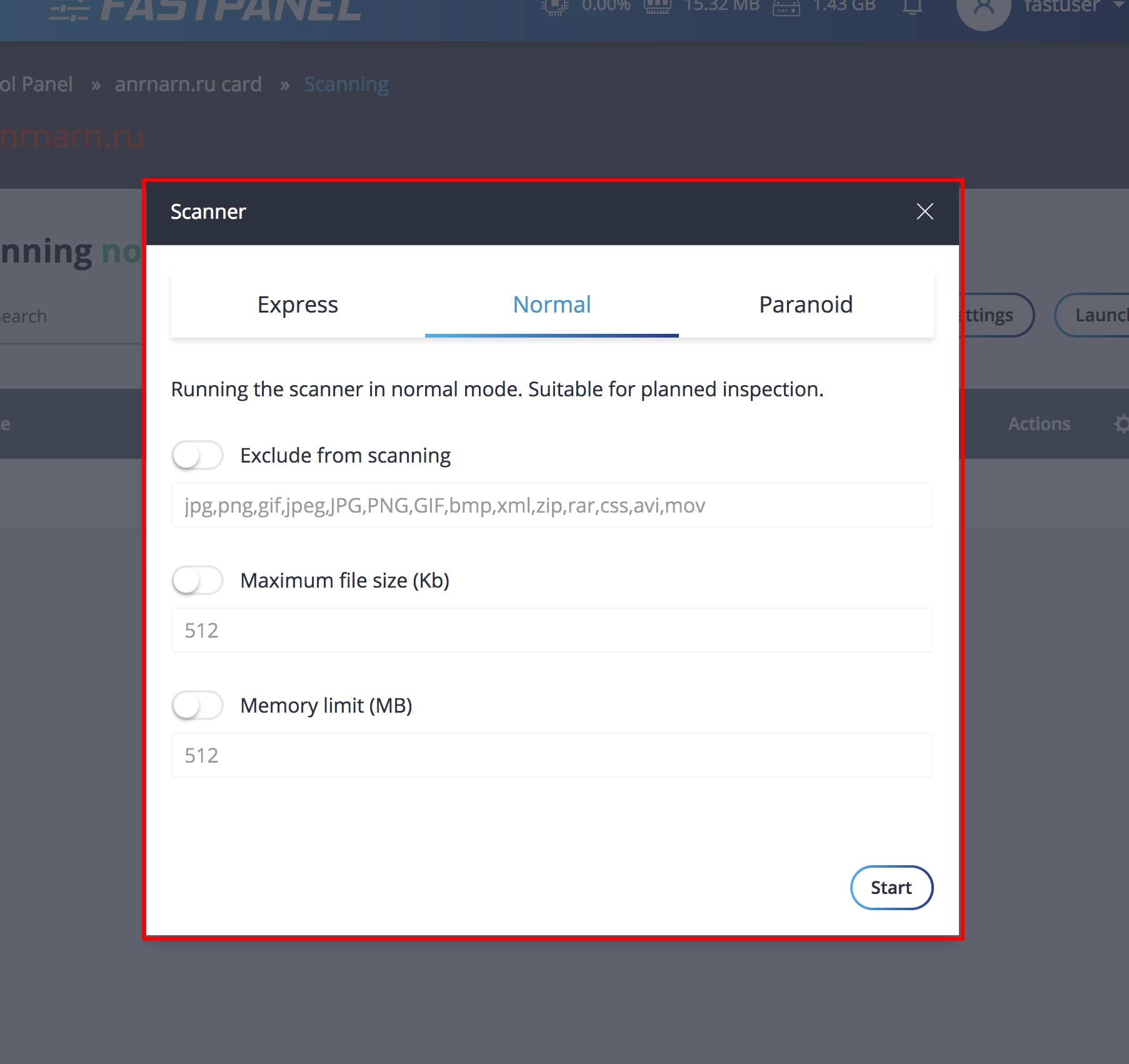The width and height of the screenshot is (1129, 1064).
Task: Open the anrnarn.ru card breadcrumb link
Action: click(x=188, y=84)
